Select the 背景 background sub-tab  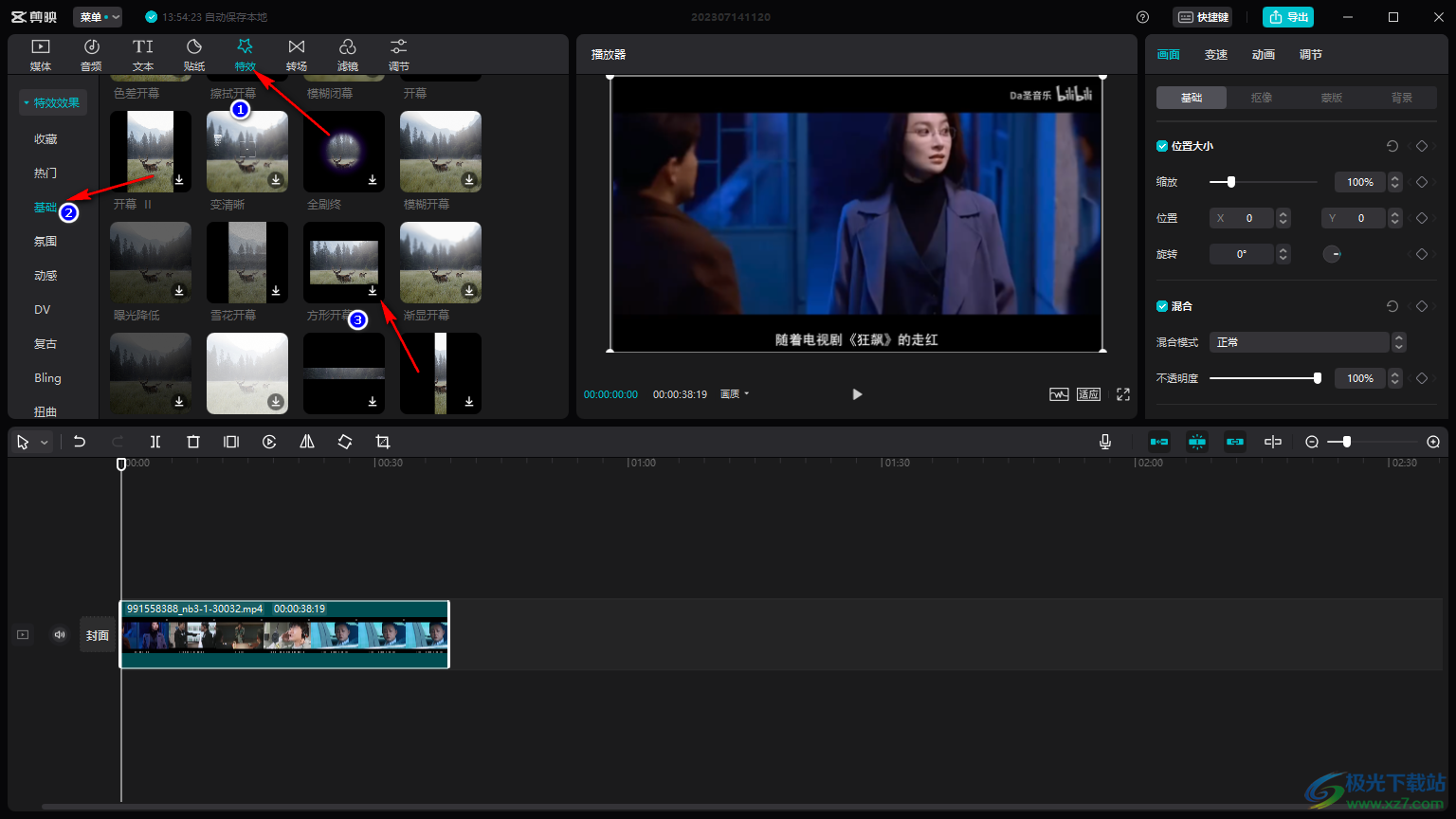click(1402, 98)
